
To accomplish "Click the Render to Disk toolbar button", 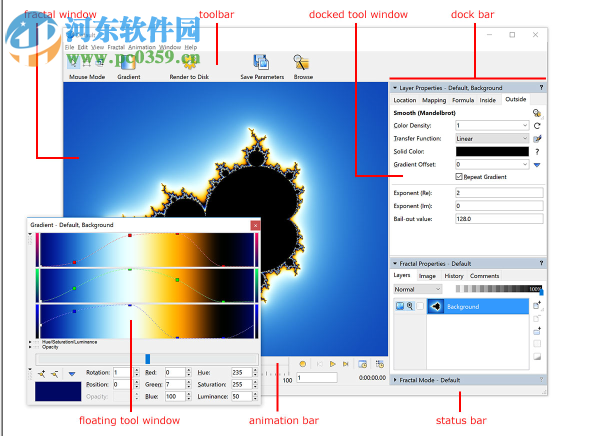I will pyautogui.click(x=189, y=67).
